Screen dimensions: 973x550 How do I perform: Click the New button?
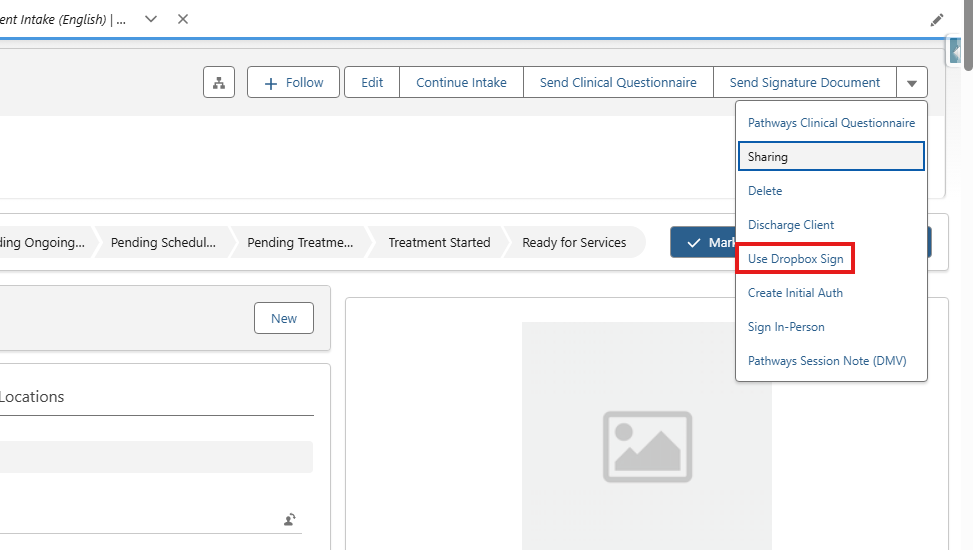[x=284, y=318]
